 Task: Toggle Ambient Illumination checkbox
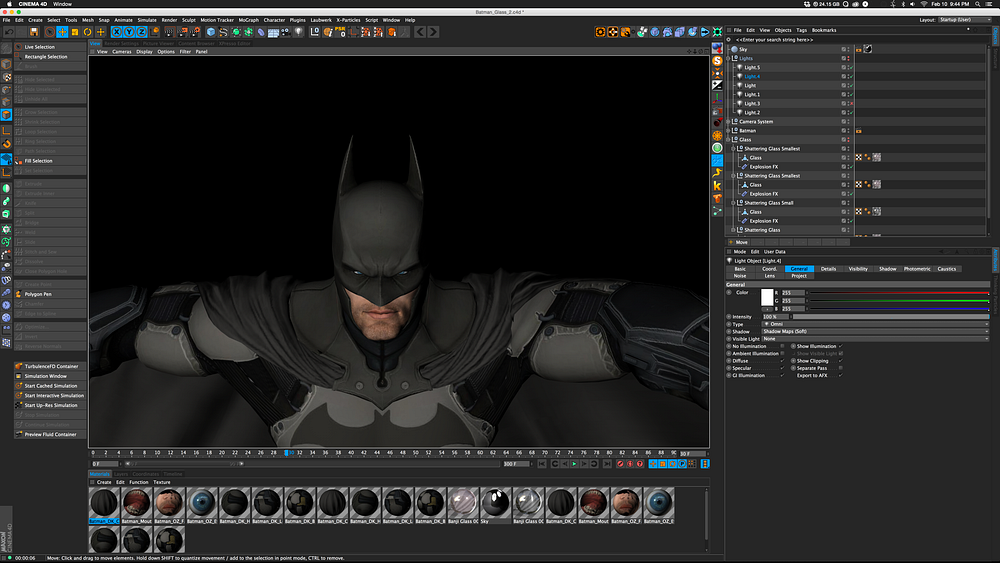click(783, 354)
